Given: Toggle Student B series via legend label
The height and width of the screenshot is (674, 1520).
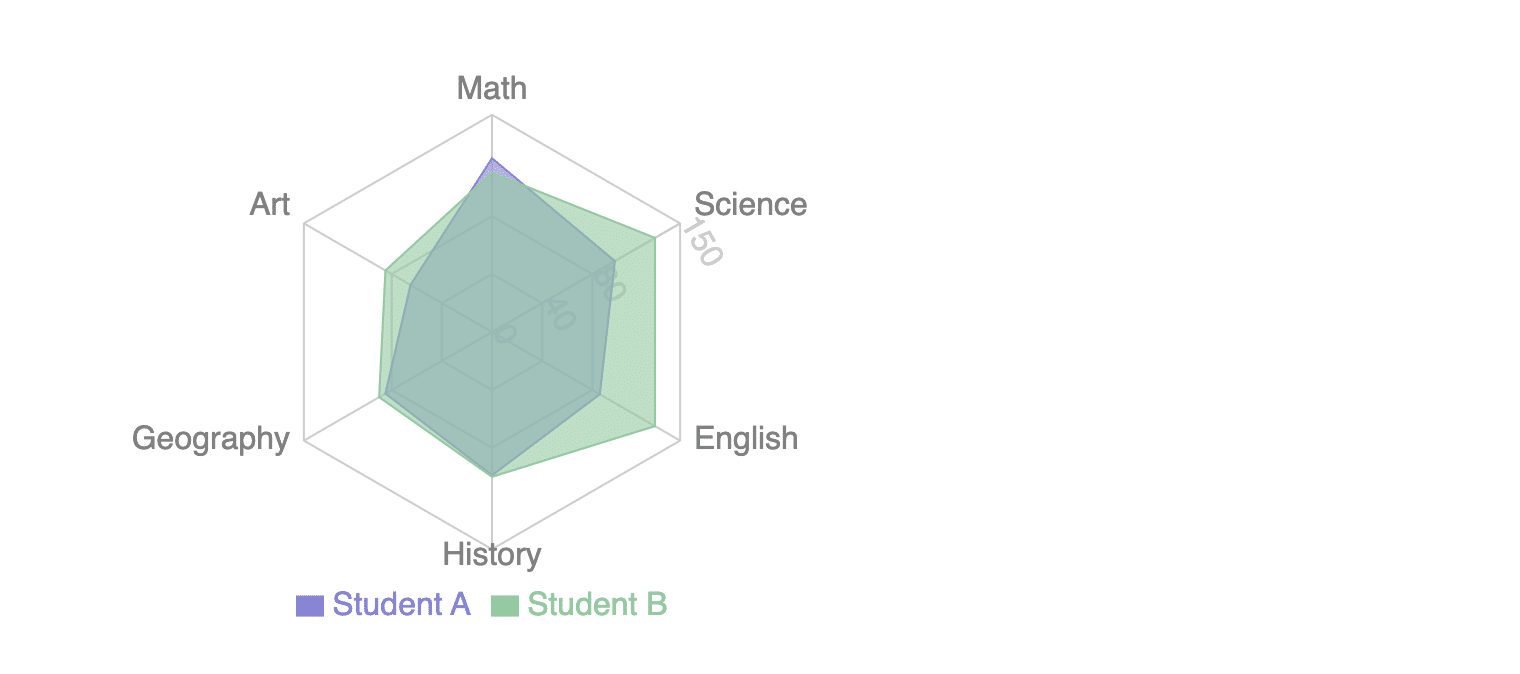Looking at the screenshot, I should coord(596,605).
